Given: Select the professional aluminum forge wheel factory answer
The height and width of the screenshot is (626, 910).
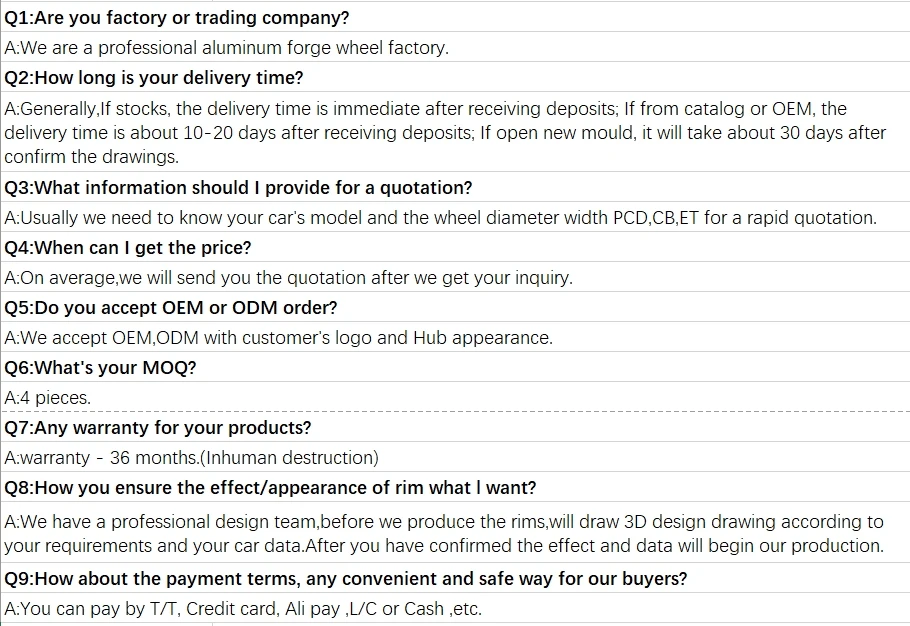Looking at the screenshot, I should (x=227, y=48).
